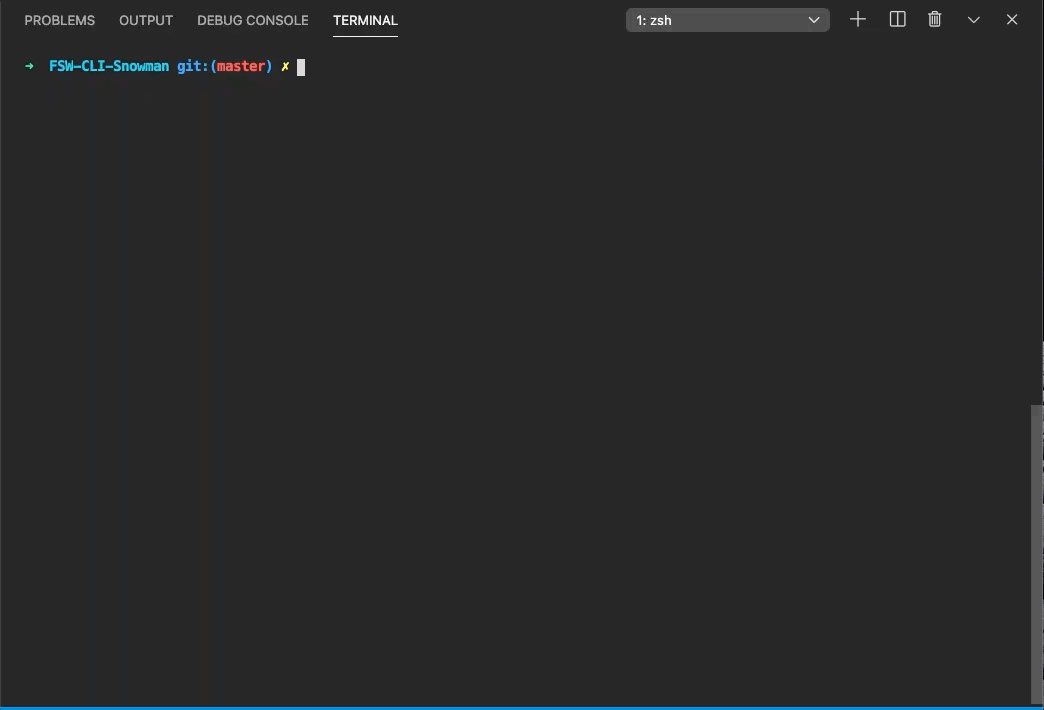Click the red 'master' branch name

click(x=241, y=67)
